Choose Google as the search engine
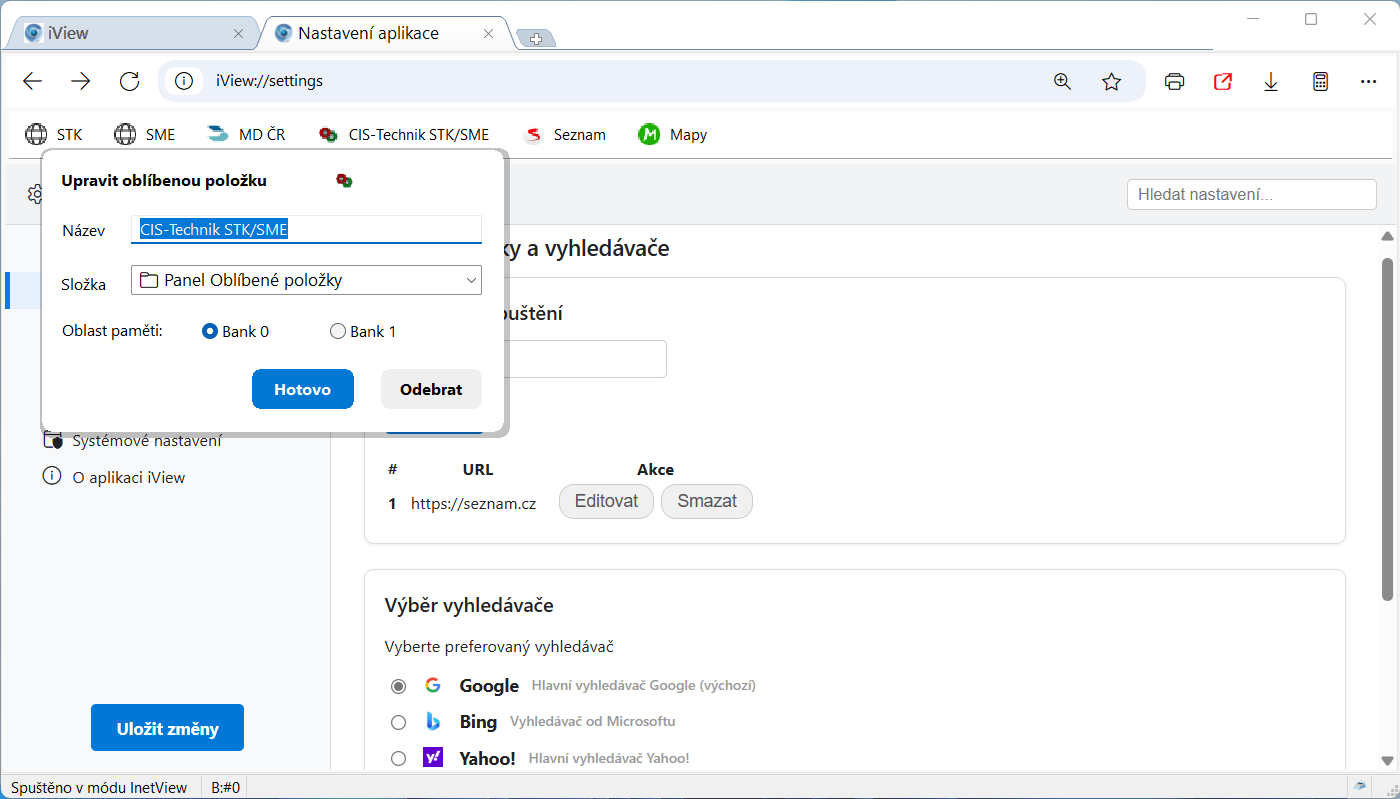Image resolution: width=1400 pixels, height=799 pixels. tap(399, 686)
